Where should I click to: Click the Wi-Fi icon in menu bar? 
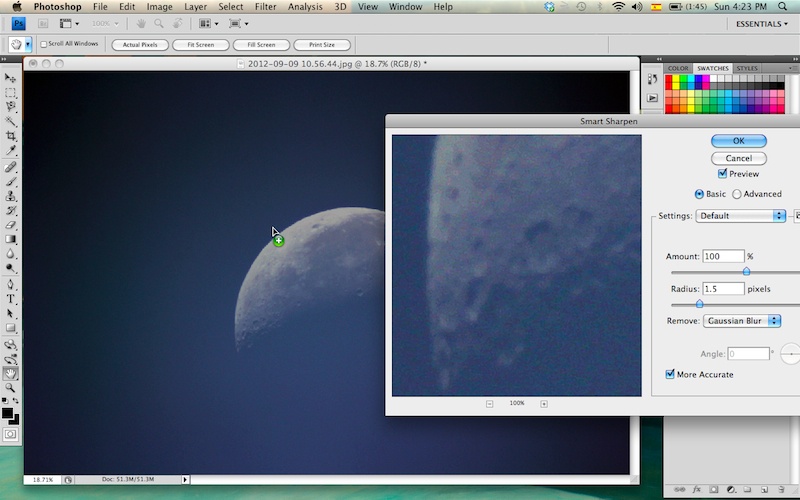pos(618,7)
